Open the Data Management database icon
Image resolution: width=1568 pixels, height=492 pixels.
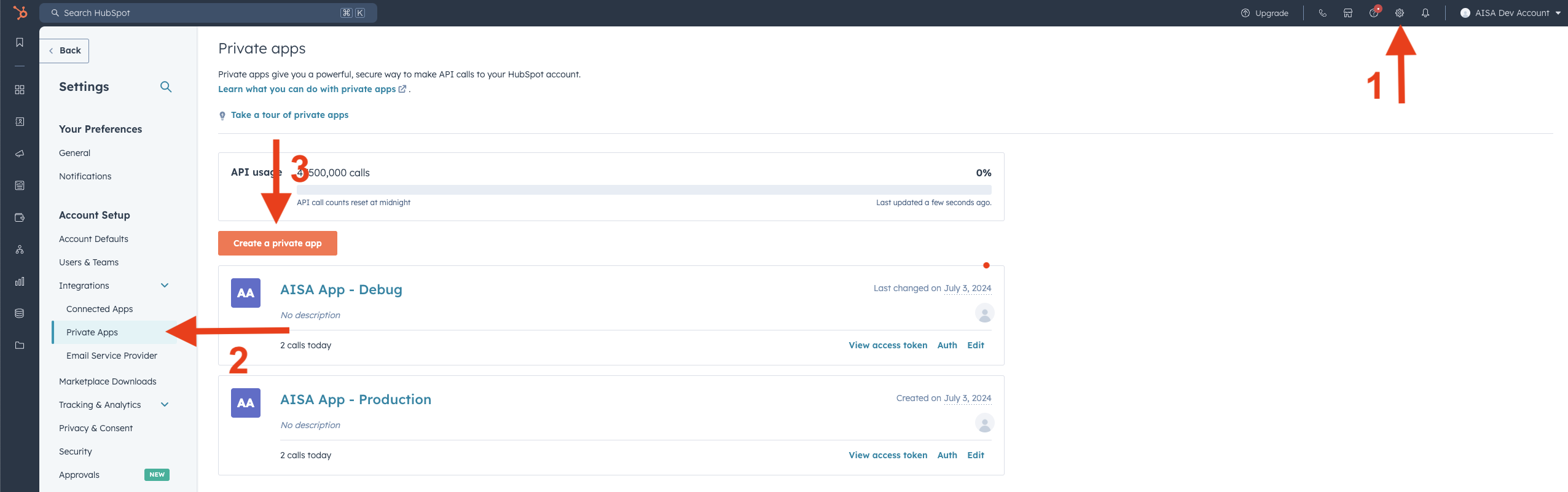[x=20, y=313]
